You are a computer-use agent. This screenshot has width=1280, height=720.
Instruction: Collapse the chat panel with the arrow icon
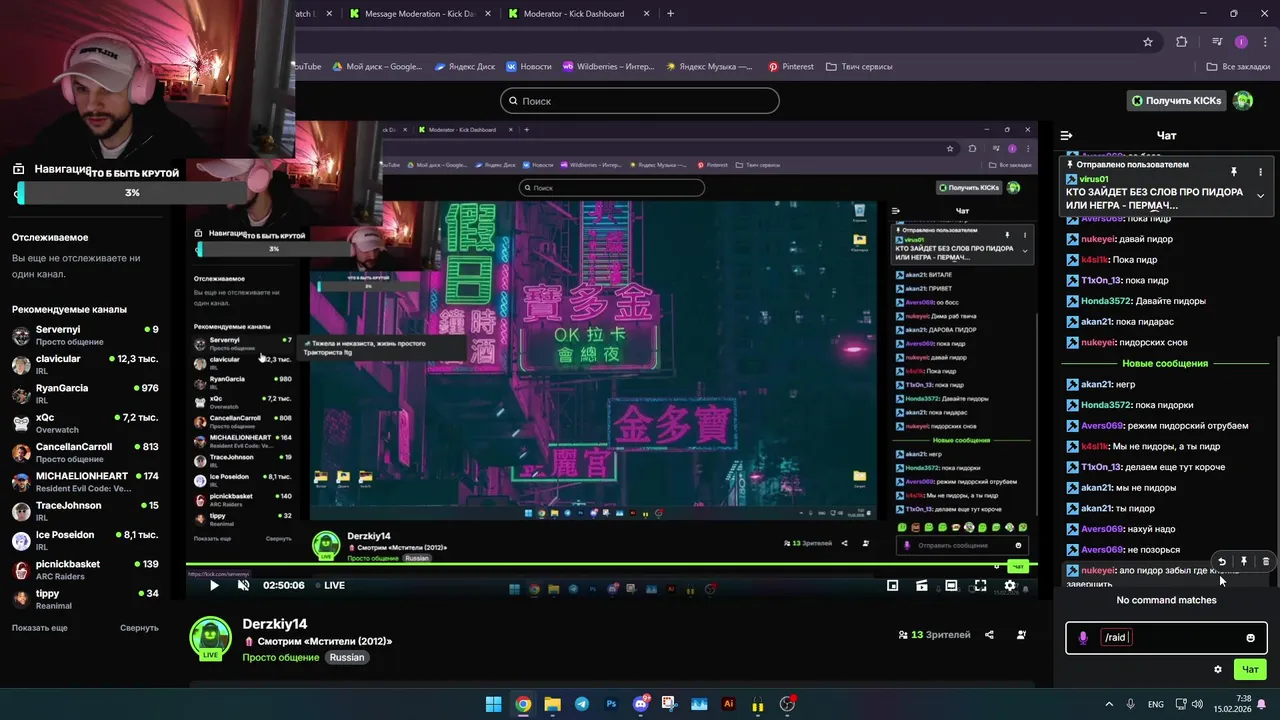pos(1066,135)
